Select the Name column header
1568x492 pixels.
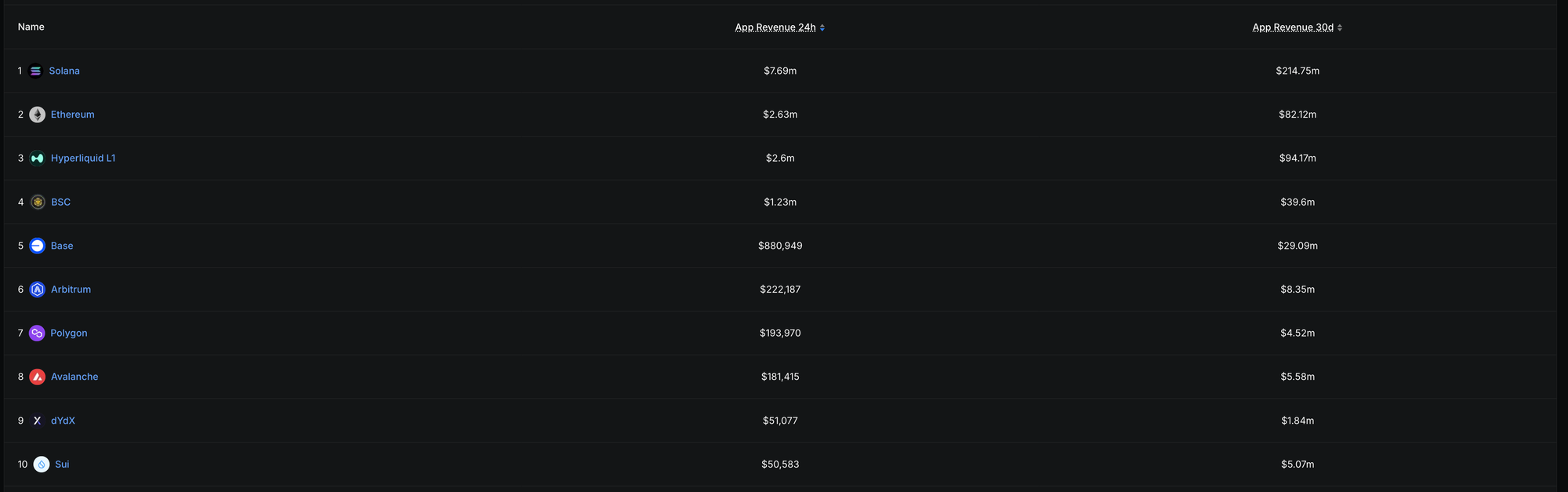tap(31, 27)
